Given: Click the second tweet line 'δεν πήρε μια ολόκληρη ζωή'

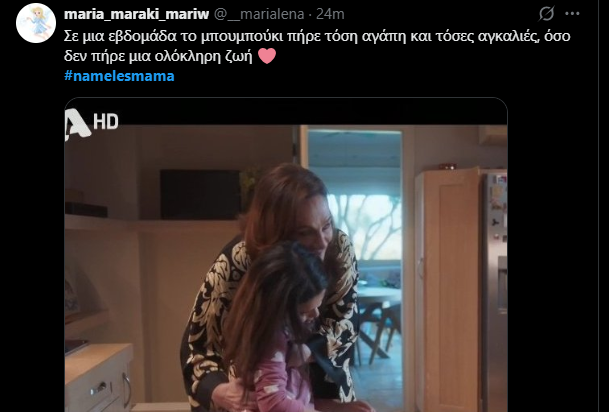Looking at the screenshot, I should pyautogui.click(x=158, y=56).
